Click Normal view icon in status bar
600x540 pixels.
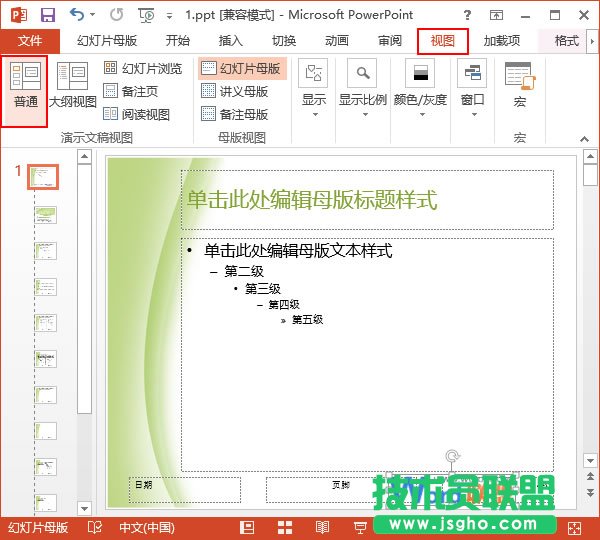click(x=247, y=528)
